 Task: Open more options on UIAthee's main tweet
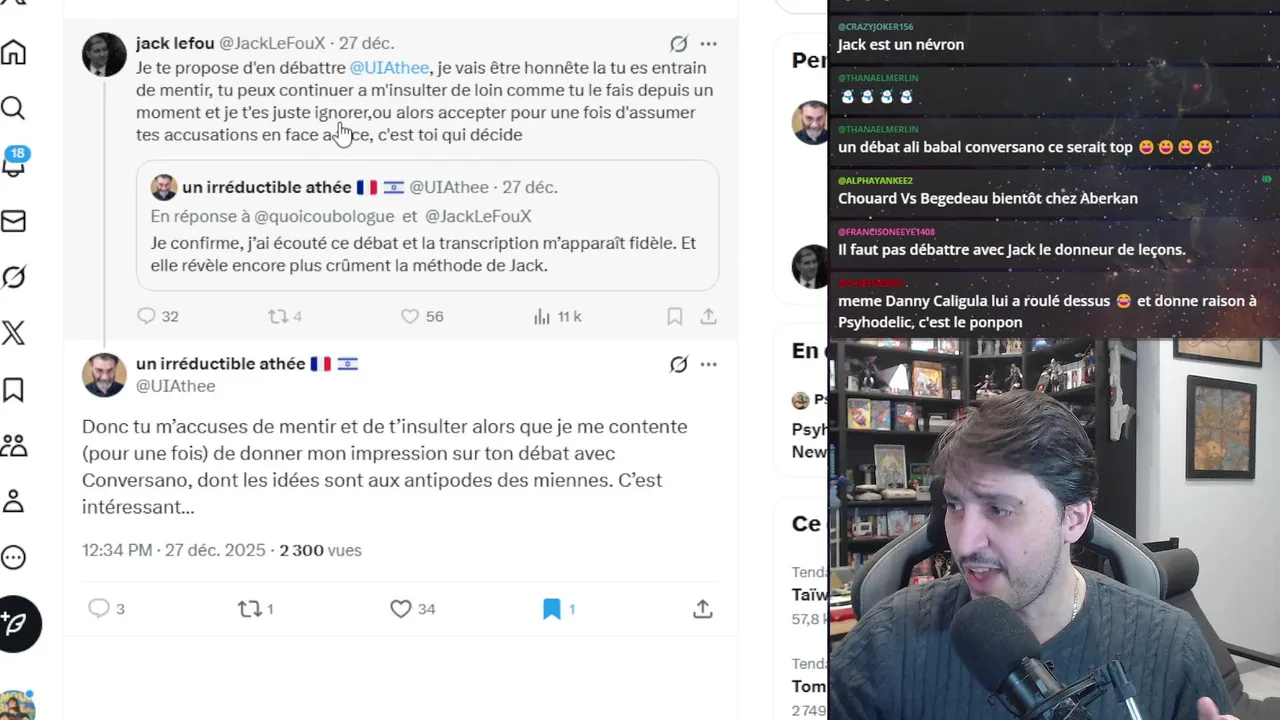click(708, 364)
